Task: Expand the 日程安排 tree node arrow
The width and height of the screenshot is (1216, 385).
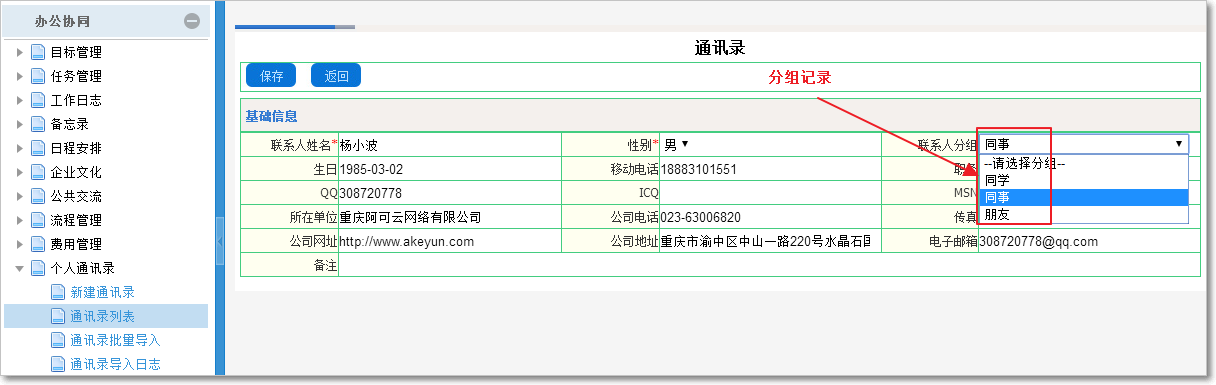Action: (19, 148)
